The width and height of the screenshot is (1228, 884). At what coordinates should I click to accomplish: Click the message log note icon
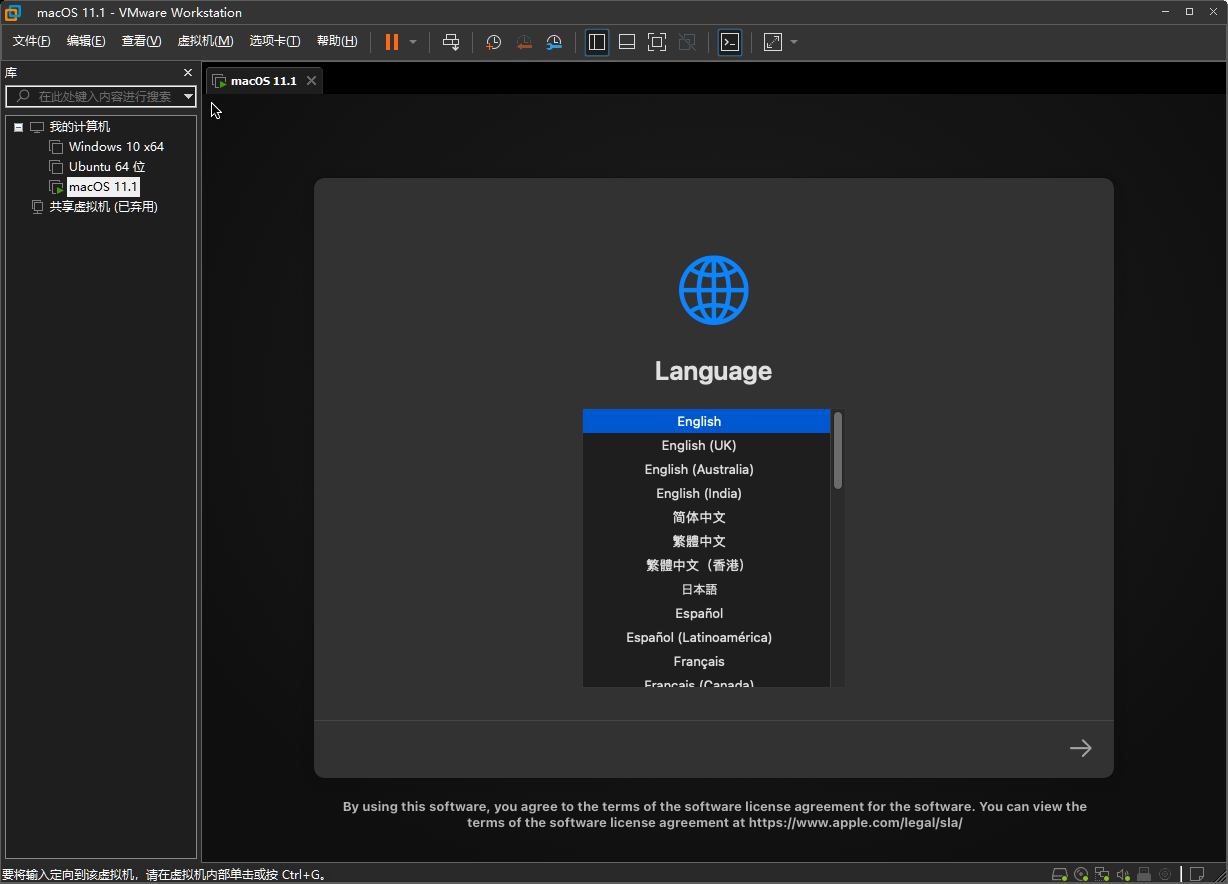coord(1197,874)
